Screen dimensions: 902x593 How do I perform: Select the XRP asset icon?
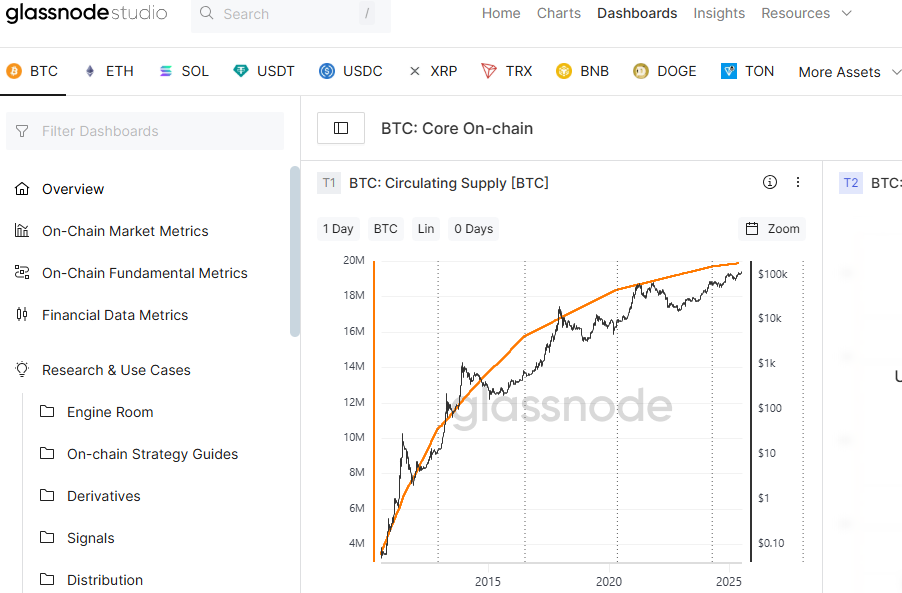[x=414, y=71]
